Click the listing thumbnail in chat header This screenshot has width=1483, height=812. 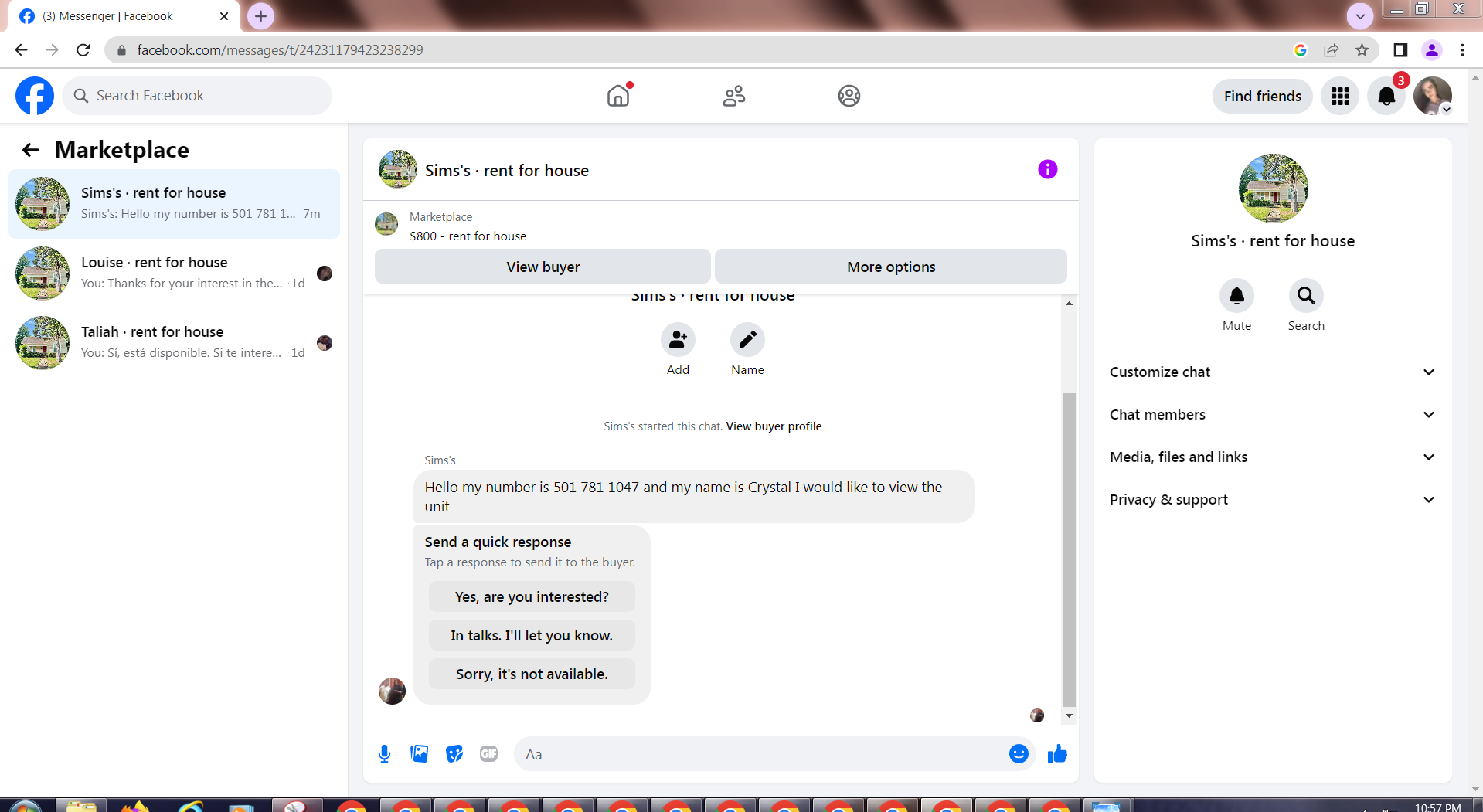tap(398, 169)
